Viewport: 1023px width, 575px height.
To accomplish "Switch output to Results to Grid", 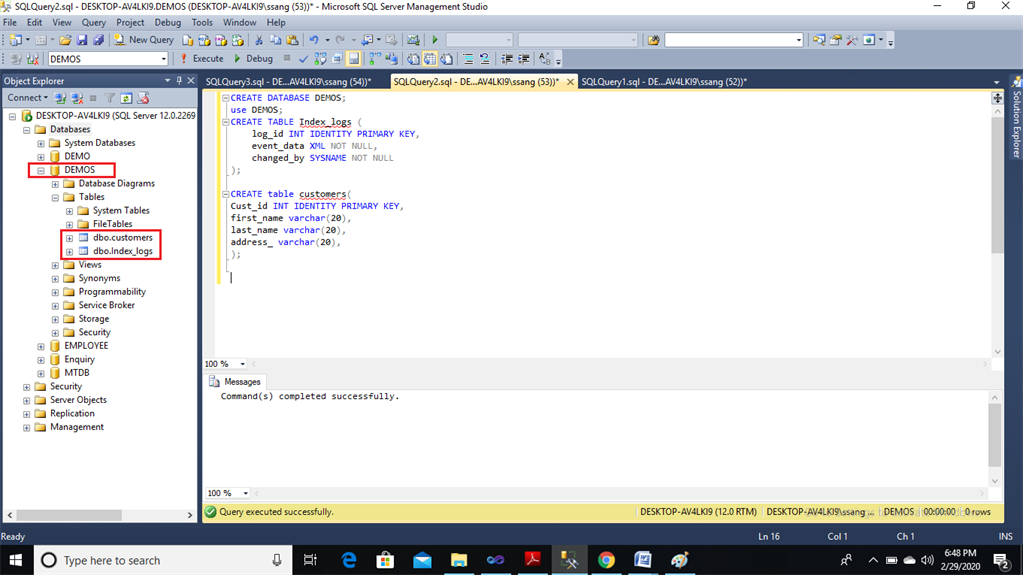I will (429, 59).
